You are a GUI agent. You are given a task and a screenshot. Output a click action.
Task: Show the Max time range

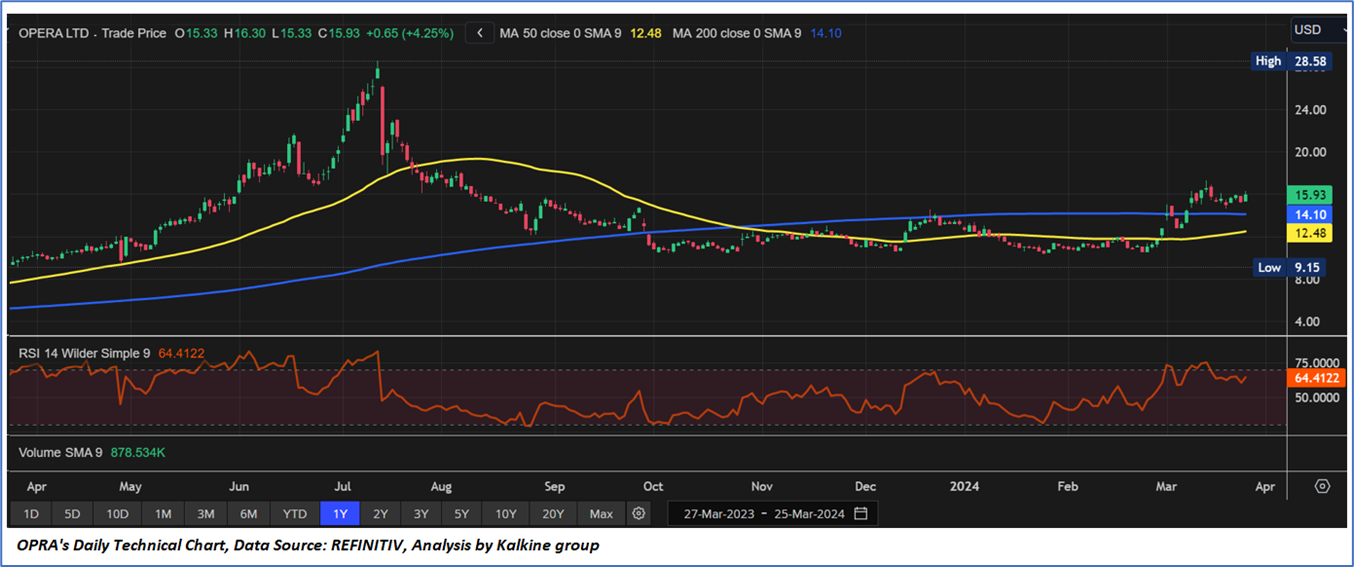(601, 514)
